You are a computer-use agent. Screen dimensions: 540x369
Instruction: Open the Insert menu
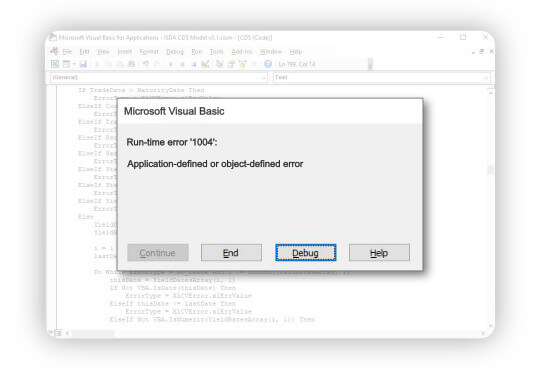pos(125,52)
